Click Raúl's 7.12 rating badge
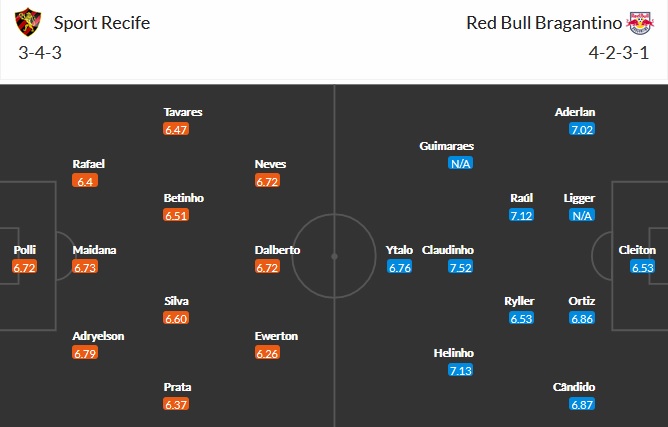 coord(522,216)
